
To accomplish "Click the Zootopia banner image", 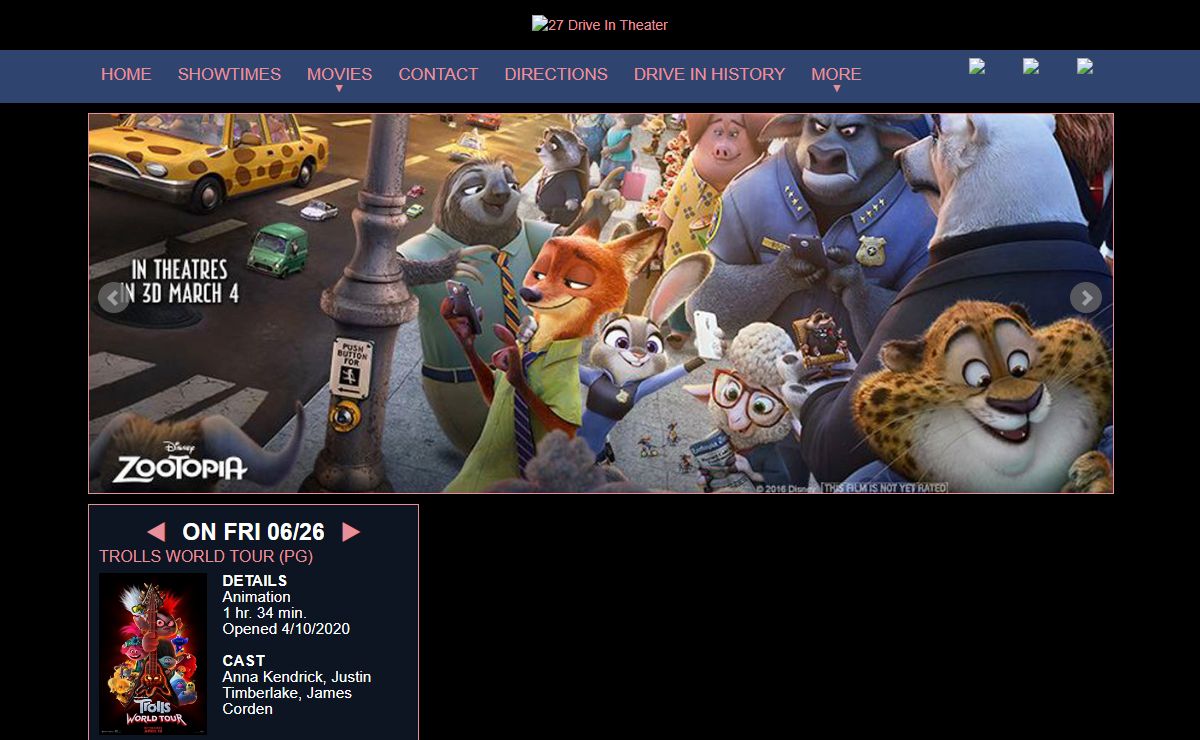I will click(x=601, y=303).
